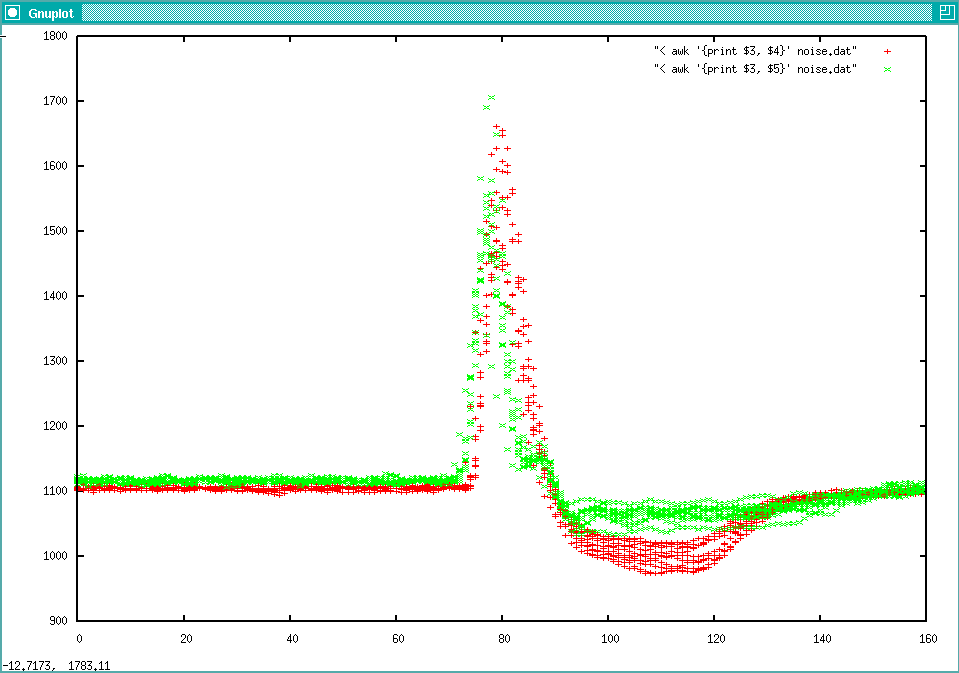Click the 1600 label on the y-axis

(55, 166)
